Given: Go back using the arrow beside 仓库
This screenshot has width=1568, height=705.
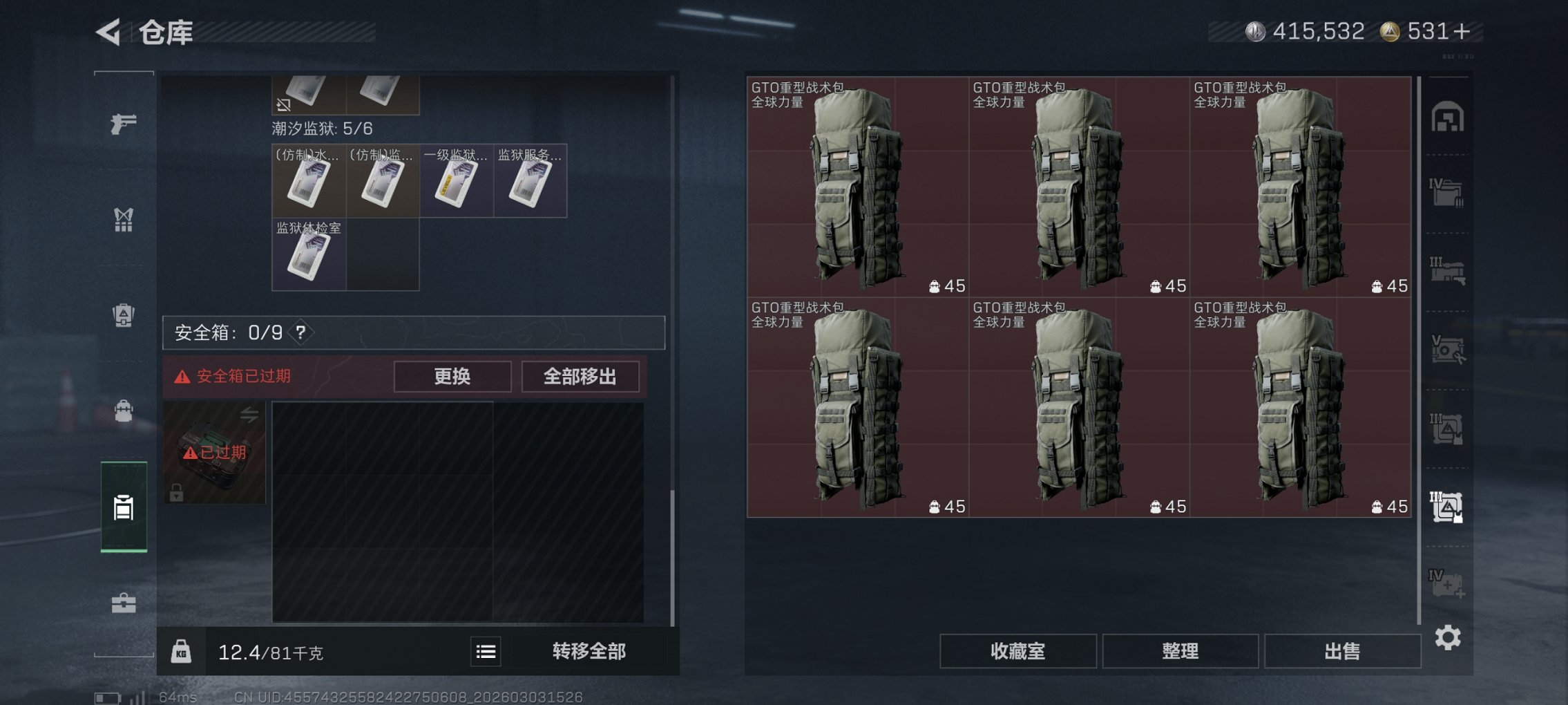Looking at the screenshot, I should tap(108, 32).
